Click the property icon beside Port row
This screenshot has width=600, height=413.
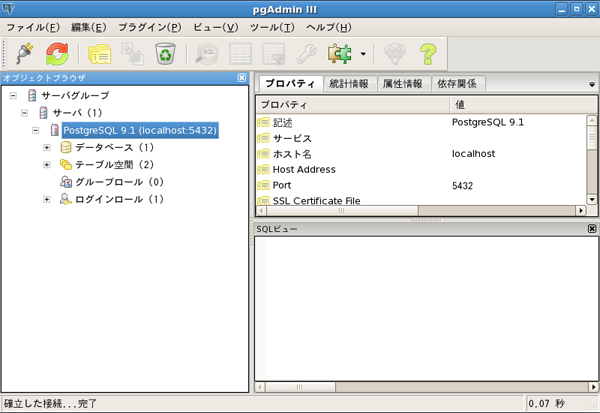pyautogui.click(x=263, y=185)
